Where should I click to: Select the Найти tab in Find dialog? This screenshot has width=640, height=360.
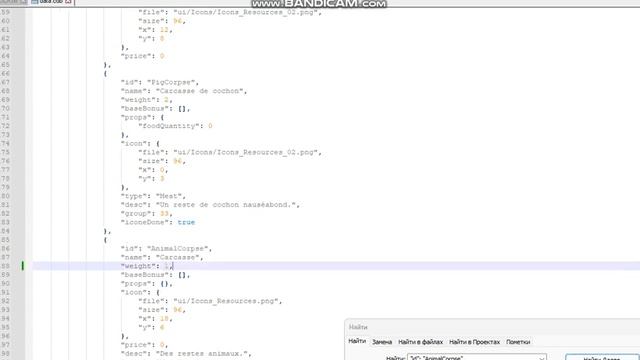point(357,341)
